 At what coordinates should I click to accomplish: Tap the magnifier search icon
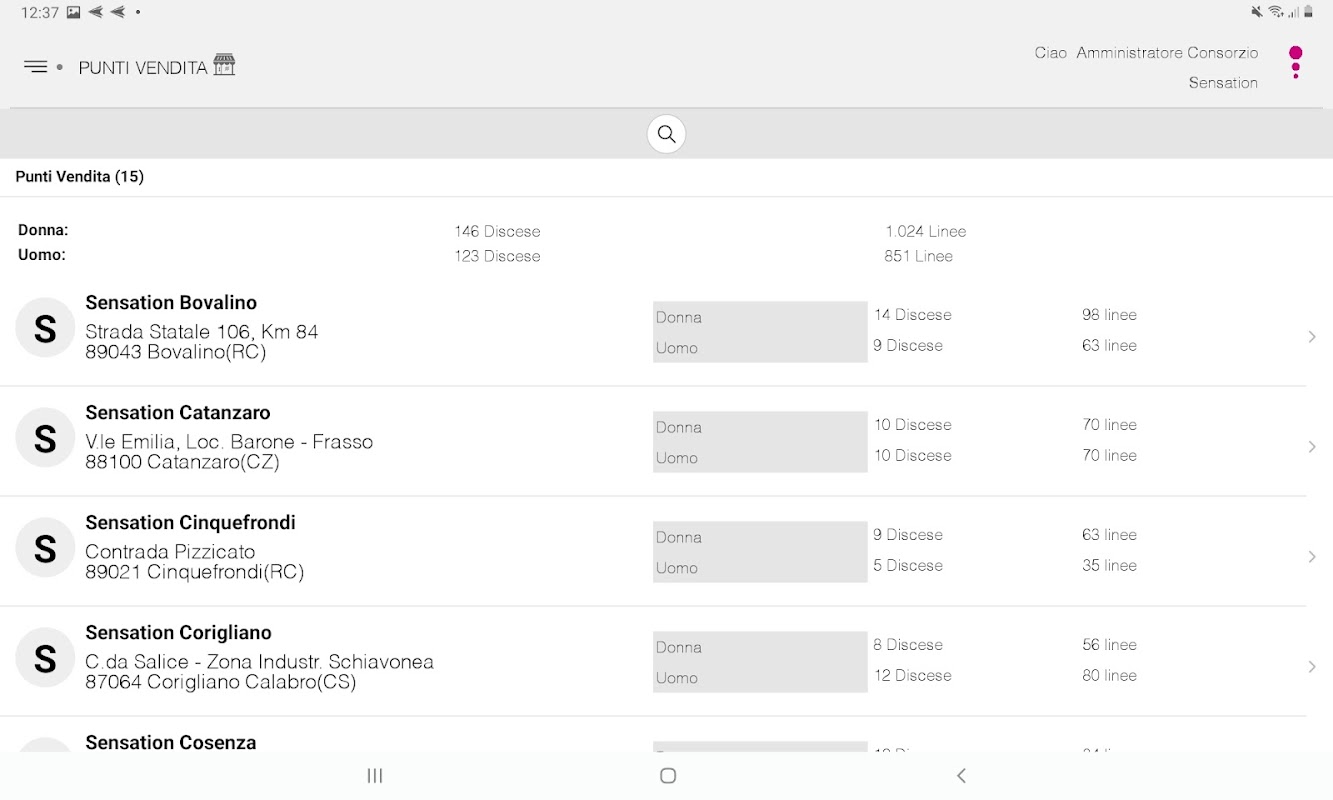click(x=666, y=134)
